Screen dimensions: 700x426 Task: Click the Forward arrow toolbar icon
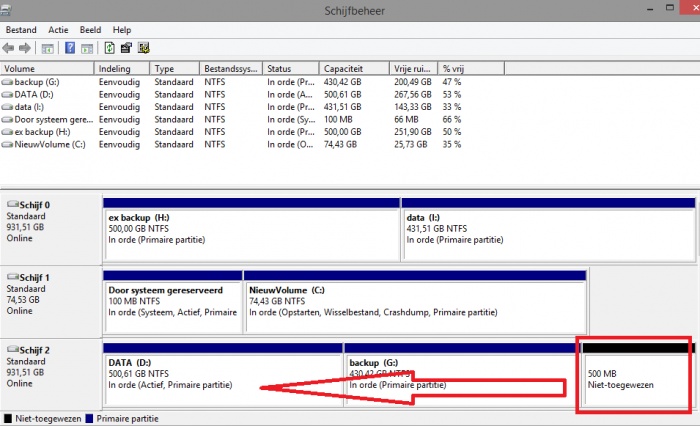(x=25, y=48)
